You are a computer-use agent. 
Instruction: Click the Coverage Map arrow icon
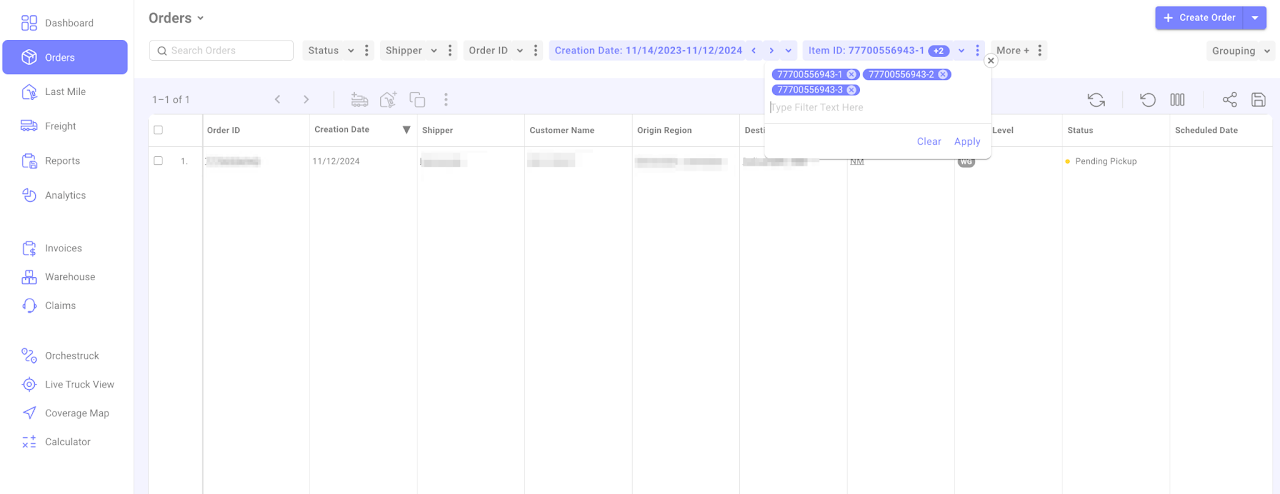pos(29,413)
